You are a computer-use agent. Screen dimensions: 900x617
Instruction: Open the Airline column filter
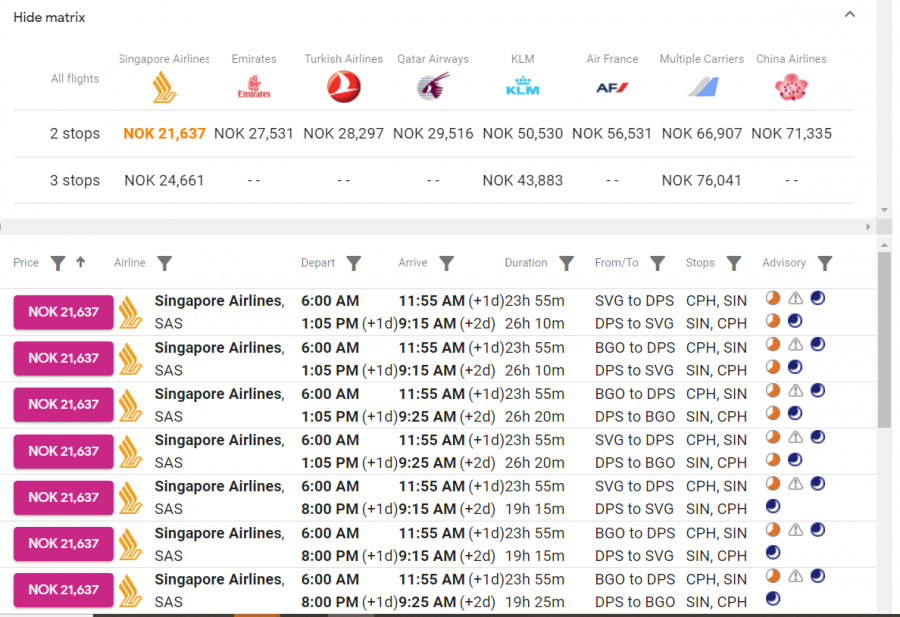coord(165,263)
